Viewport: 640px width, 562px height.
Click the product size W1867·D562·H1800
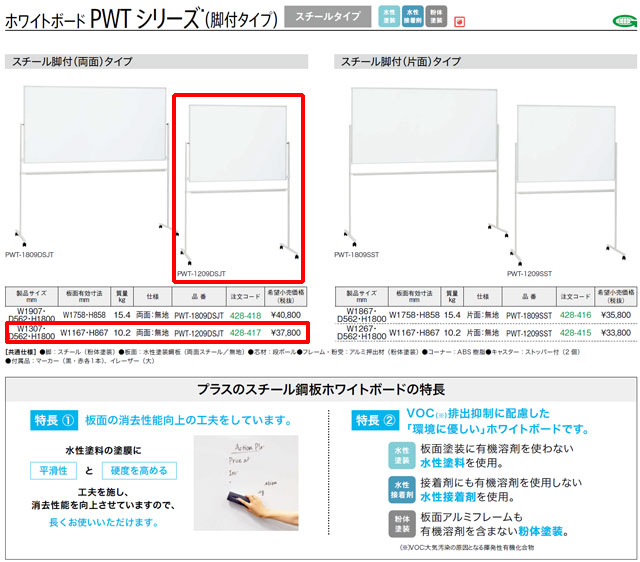(362, 315)
